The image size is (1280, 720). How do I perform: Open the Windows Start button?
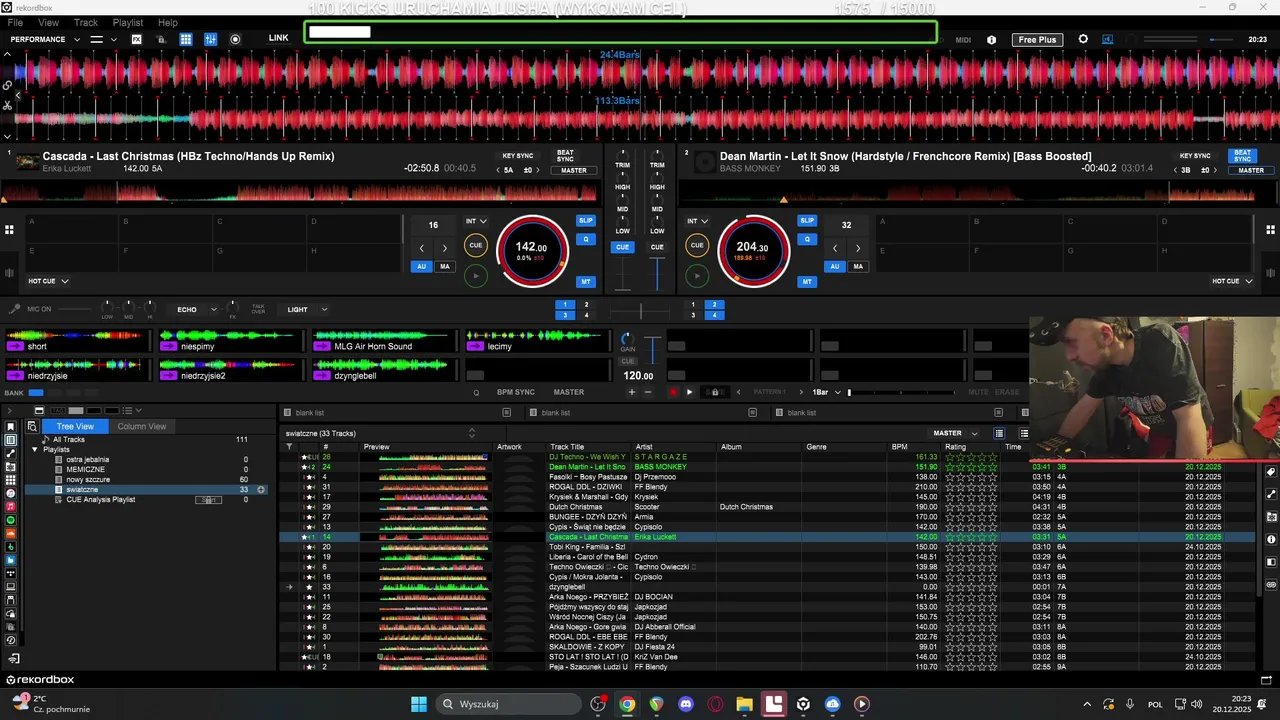(x=419, y=704)
